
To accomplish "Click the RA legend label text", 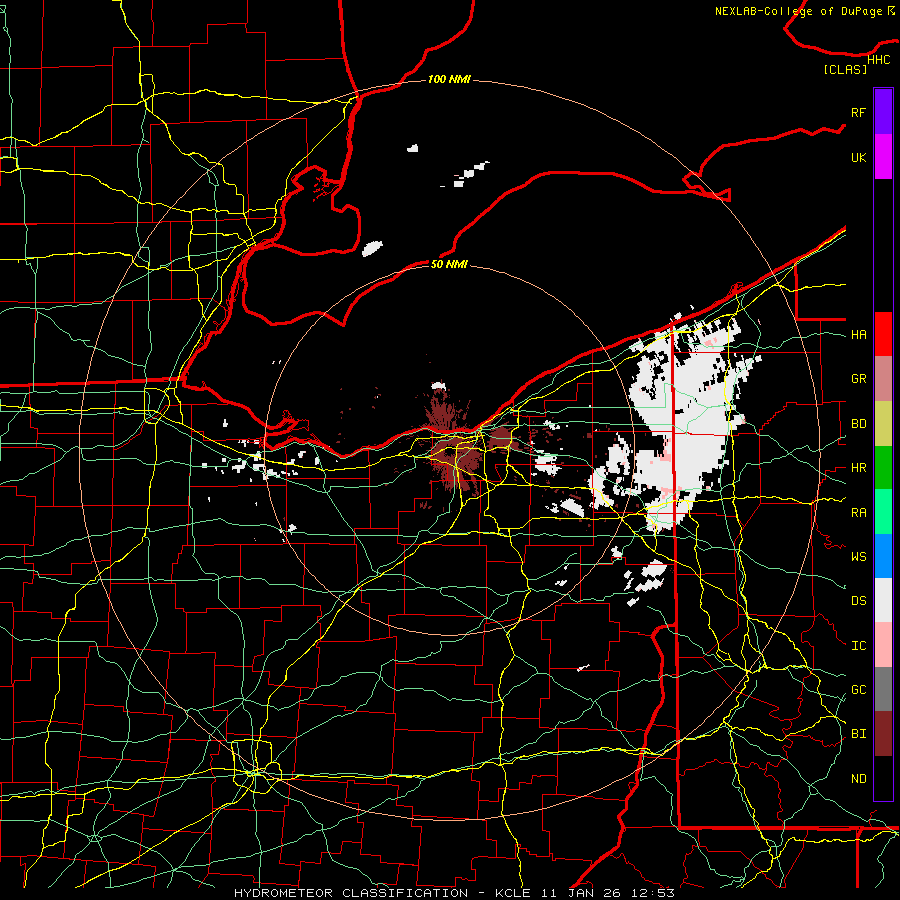I will (858, 513).
